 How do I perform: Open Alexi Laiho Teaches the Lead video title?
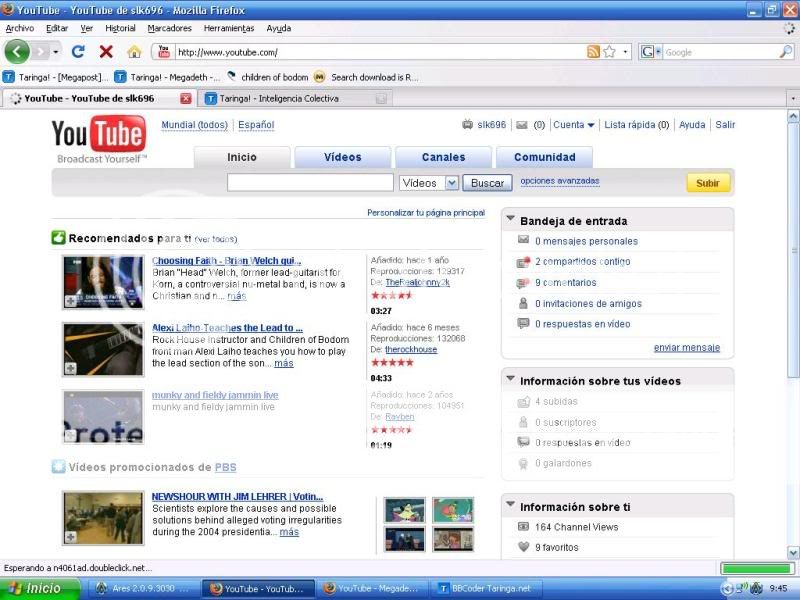click(227, 328)
